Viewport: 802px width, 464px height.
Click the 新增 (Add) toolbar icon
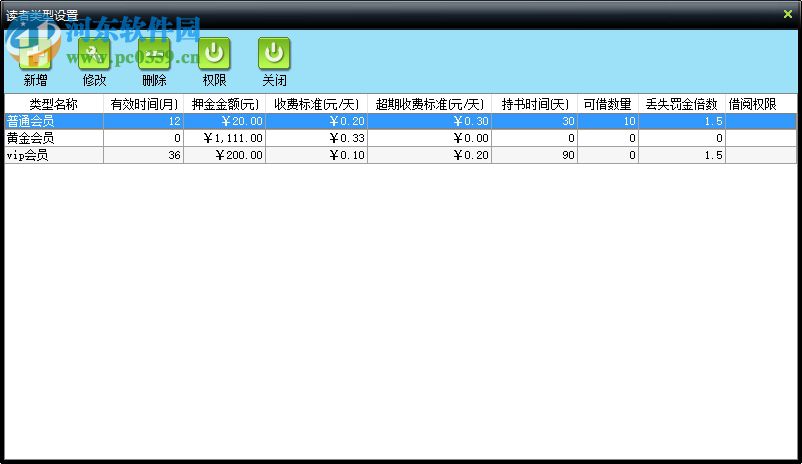pyautogui.click(x=35, y=53)
